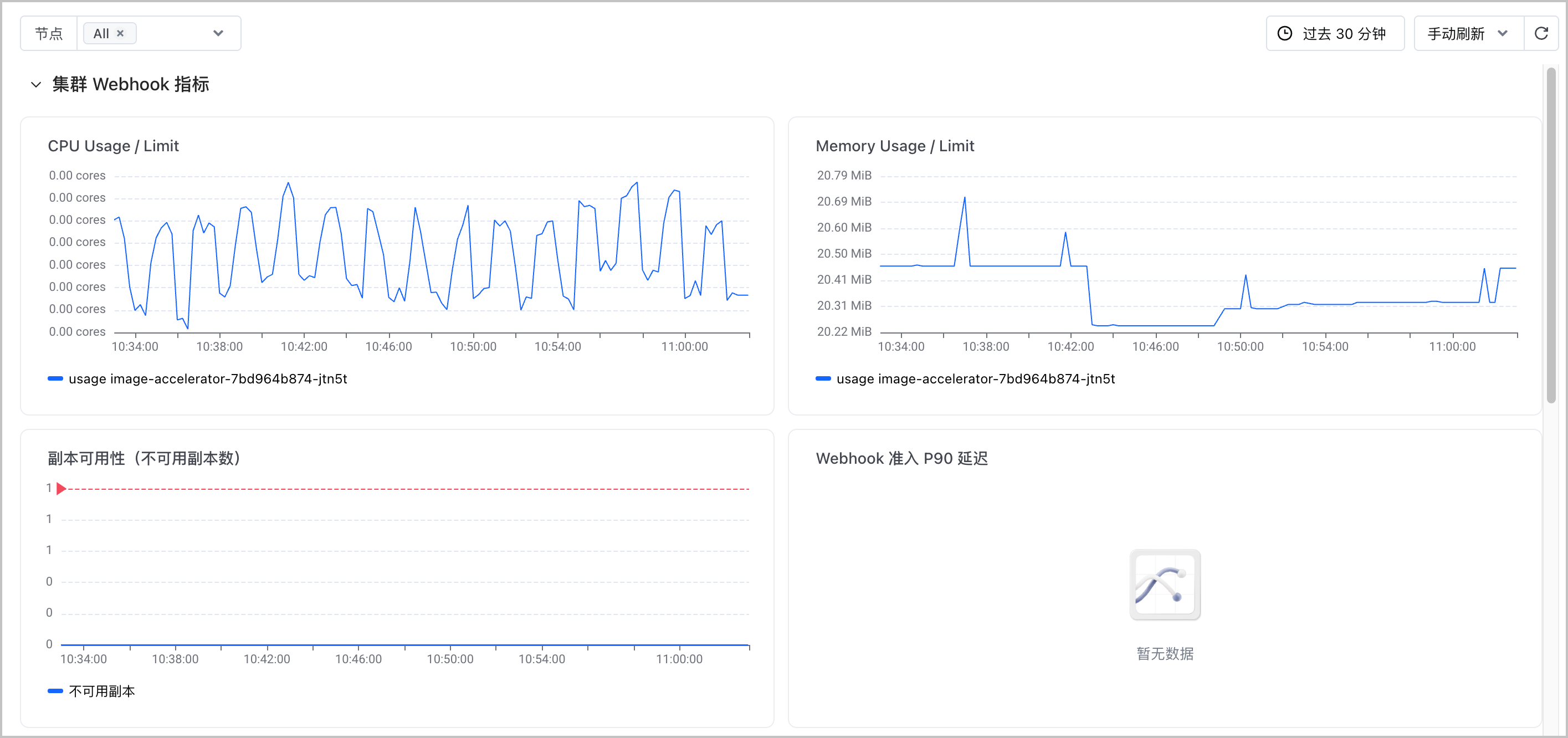
Task: Remove the All tag via its x
Action: 121,33
